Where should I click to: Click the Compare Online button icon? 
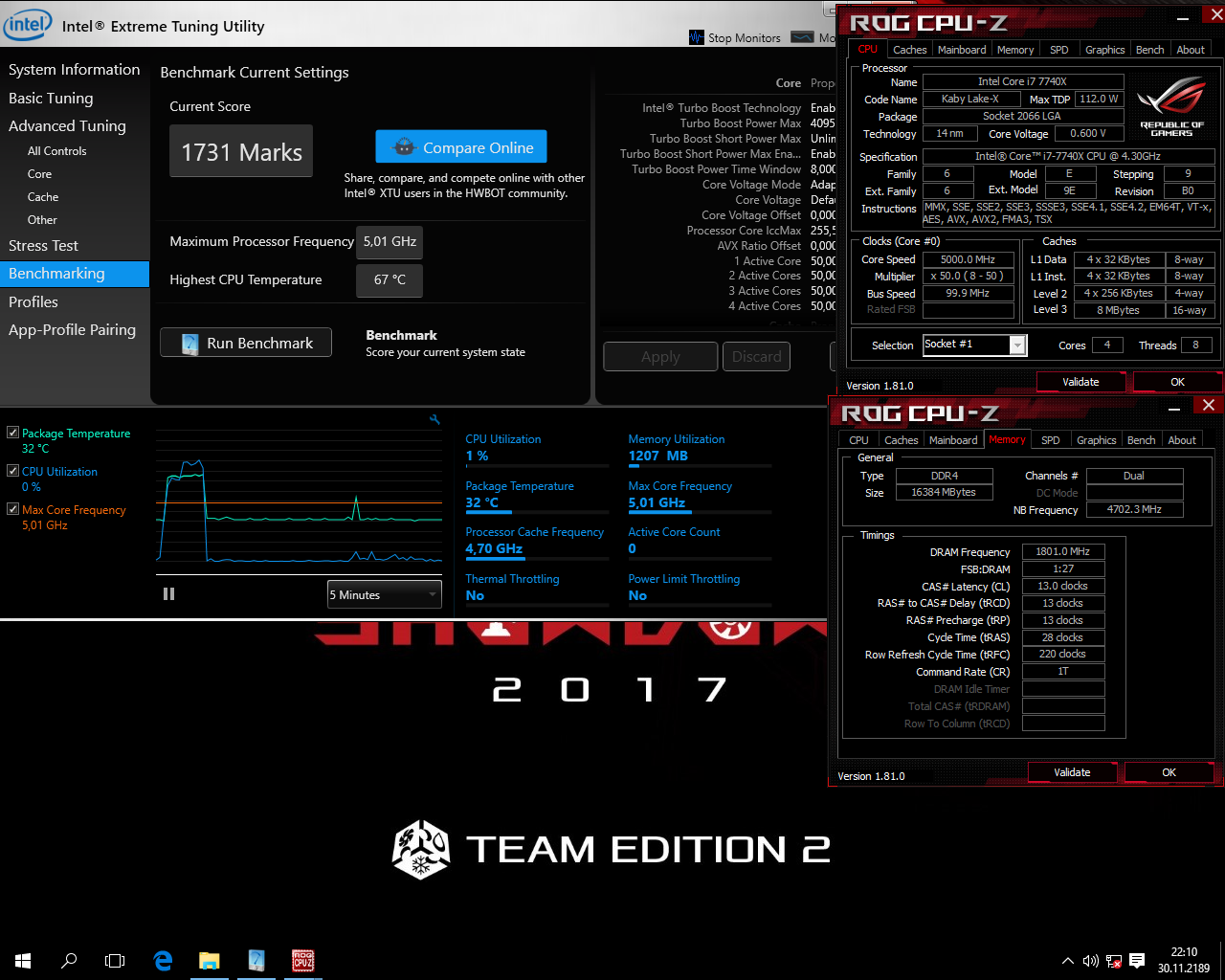(404, 147)
